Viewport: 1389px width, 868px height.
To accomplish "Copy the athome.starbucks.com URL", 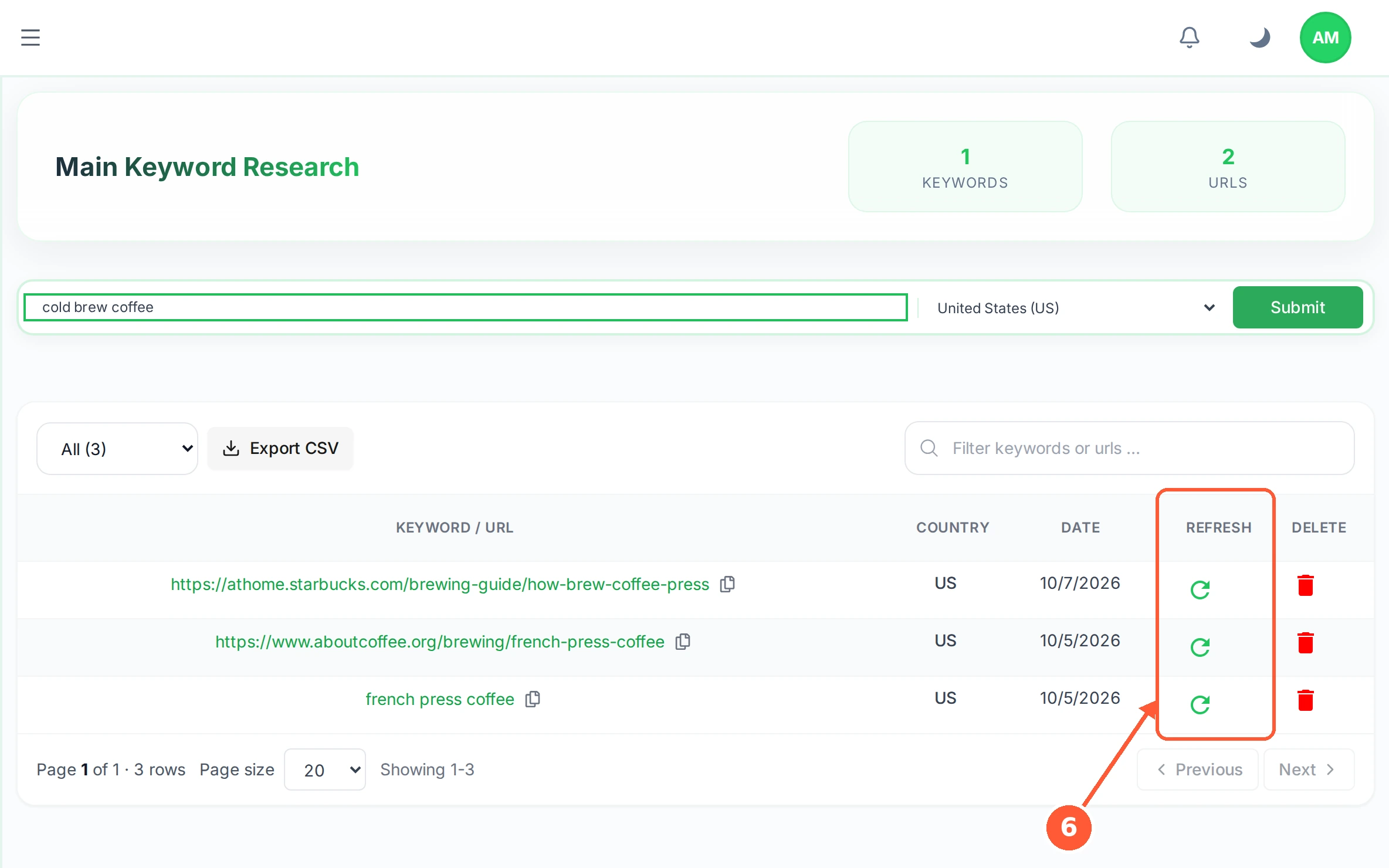I will (727, 584).
